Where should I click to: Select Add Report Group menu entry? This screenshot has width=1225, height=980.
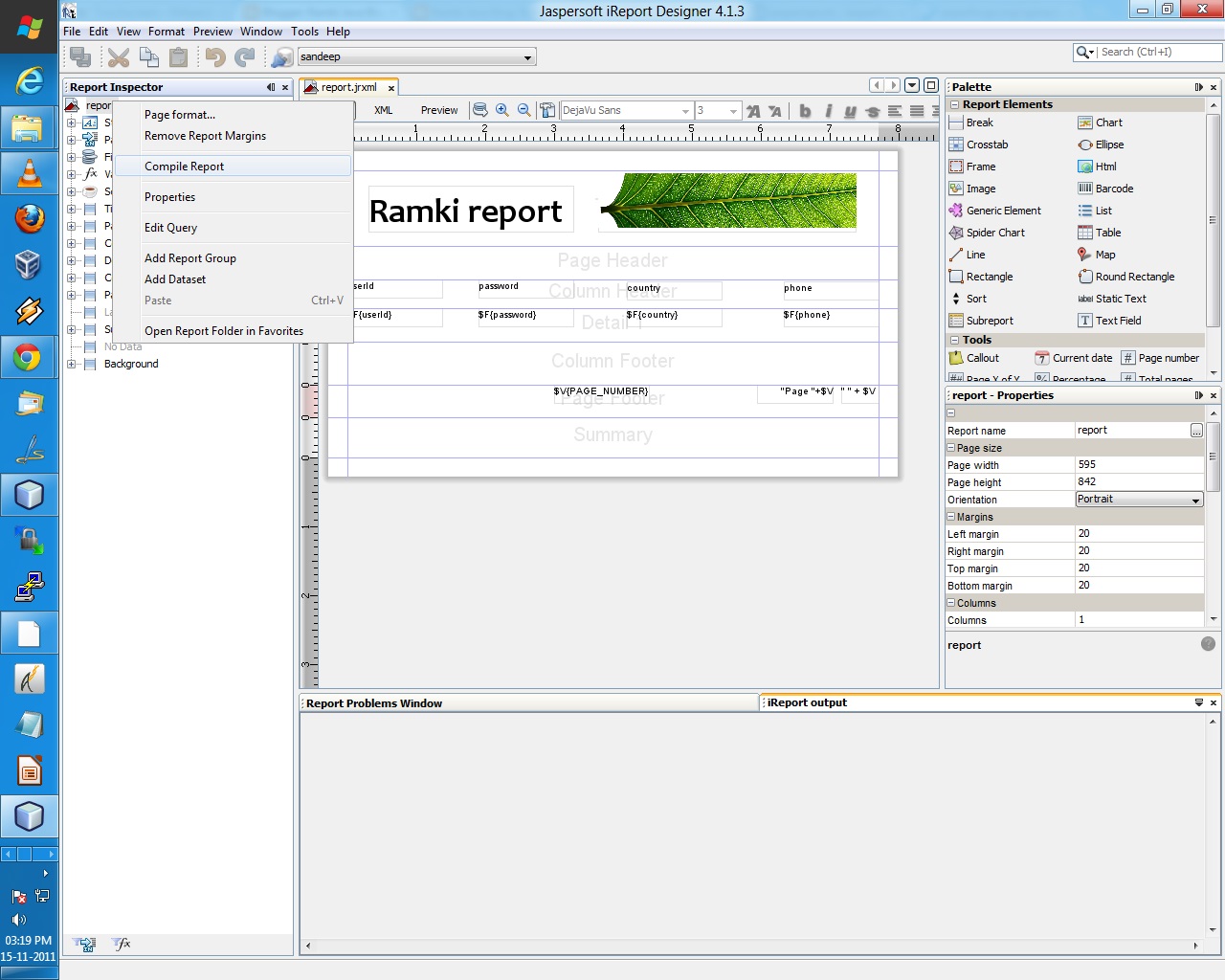[233, 258]
